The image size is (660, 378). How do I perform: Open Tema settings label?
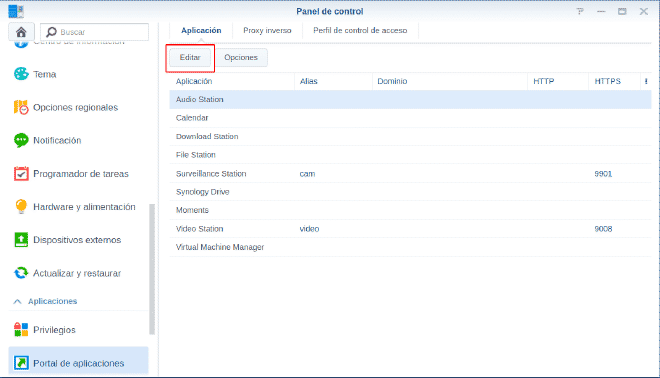tap(45, 74)
